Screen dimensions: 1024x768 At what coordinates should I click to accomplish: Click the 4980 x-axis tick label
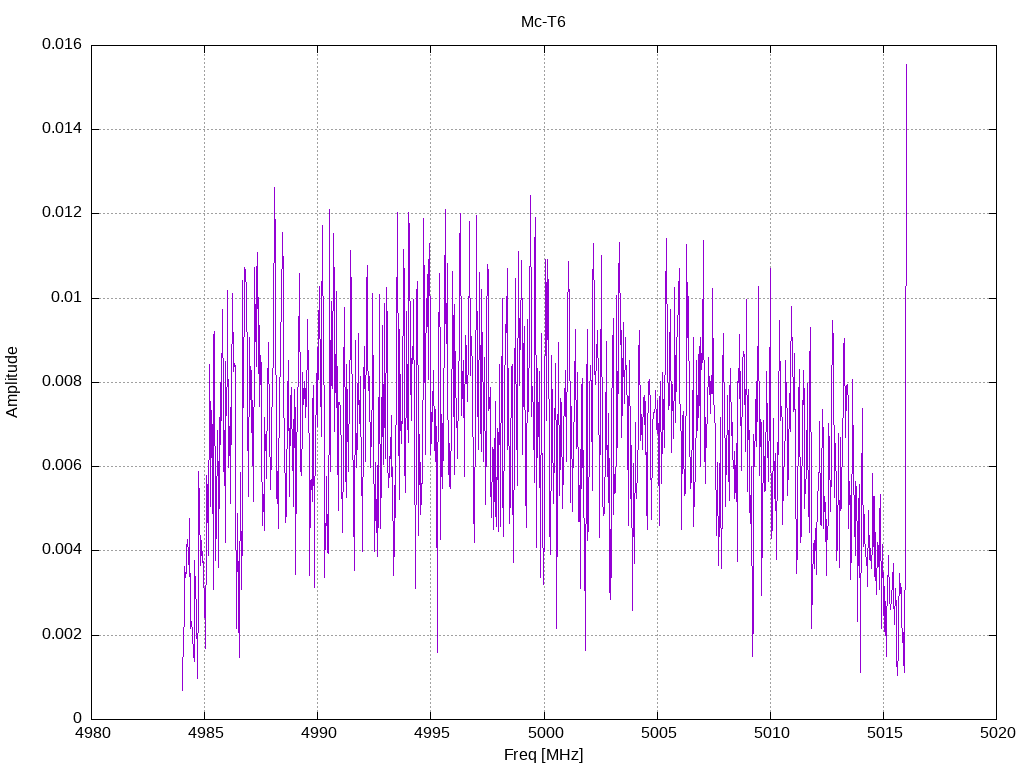tap(92, 733)
